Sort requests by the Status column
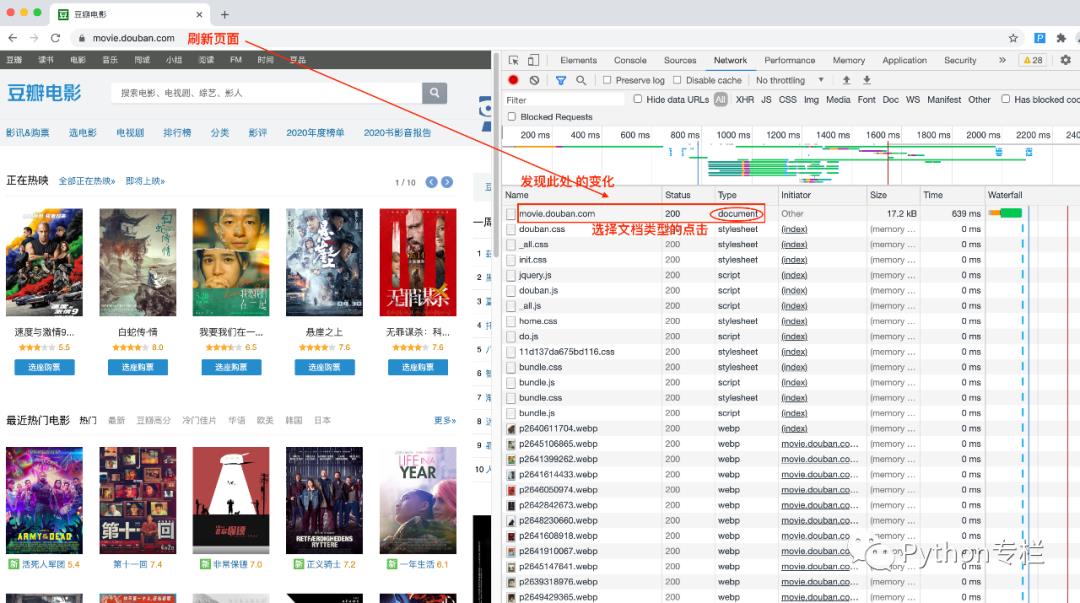The width and height of the screenshot is (1080, 603). (688, 195)
